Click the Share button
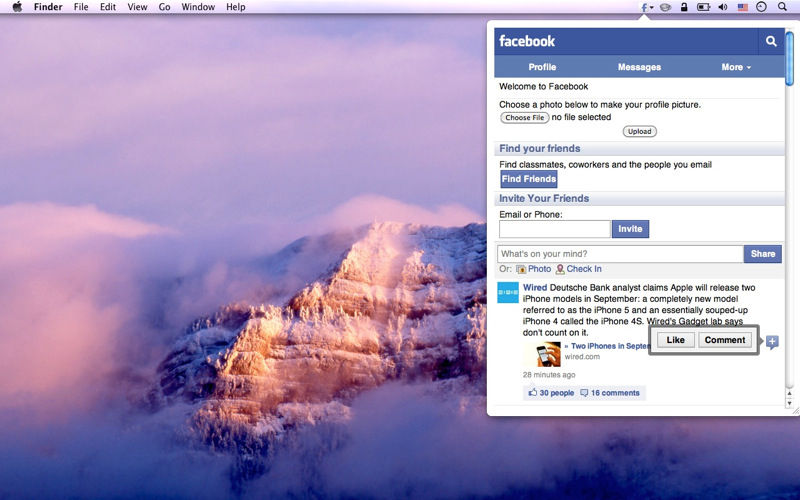Image resolution: width=800 pixels, height=500 pixels. coord(762,254)
